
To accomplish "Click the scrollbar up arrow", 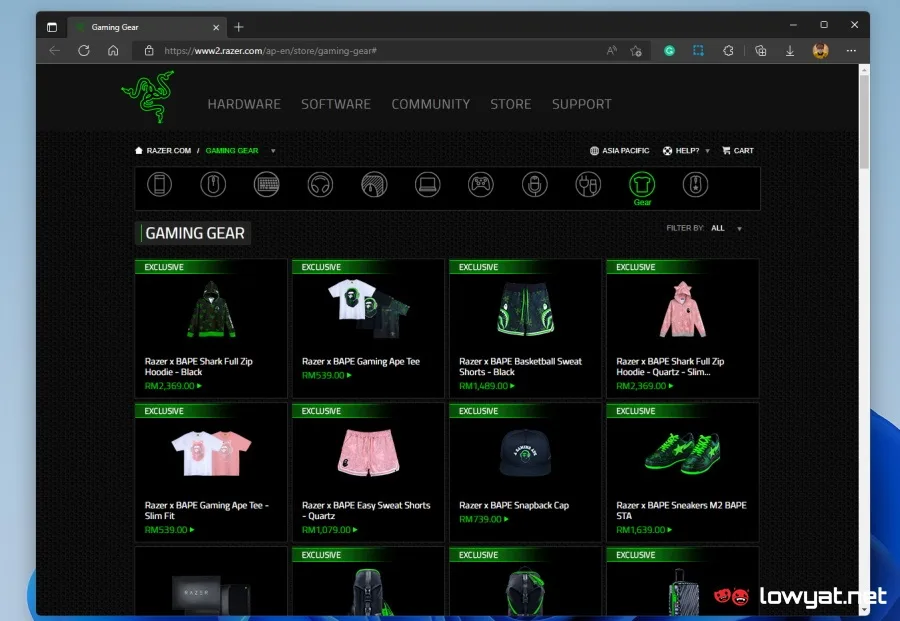I will pos(864,69).
